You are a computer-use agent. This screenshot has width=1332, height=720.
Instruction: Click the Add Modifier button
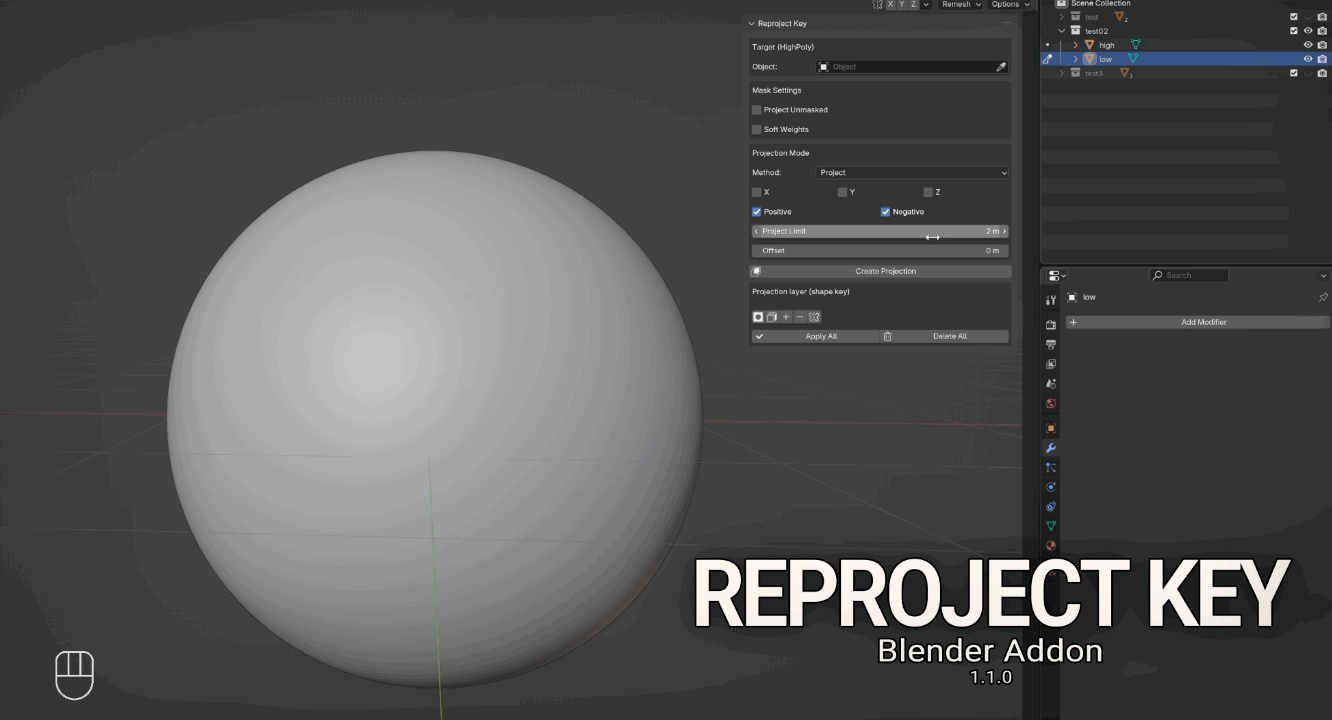[1197, 322]
